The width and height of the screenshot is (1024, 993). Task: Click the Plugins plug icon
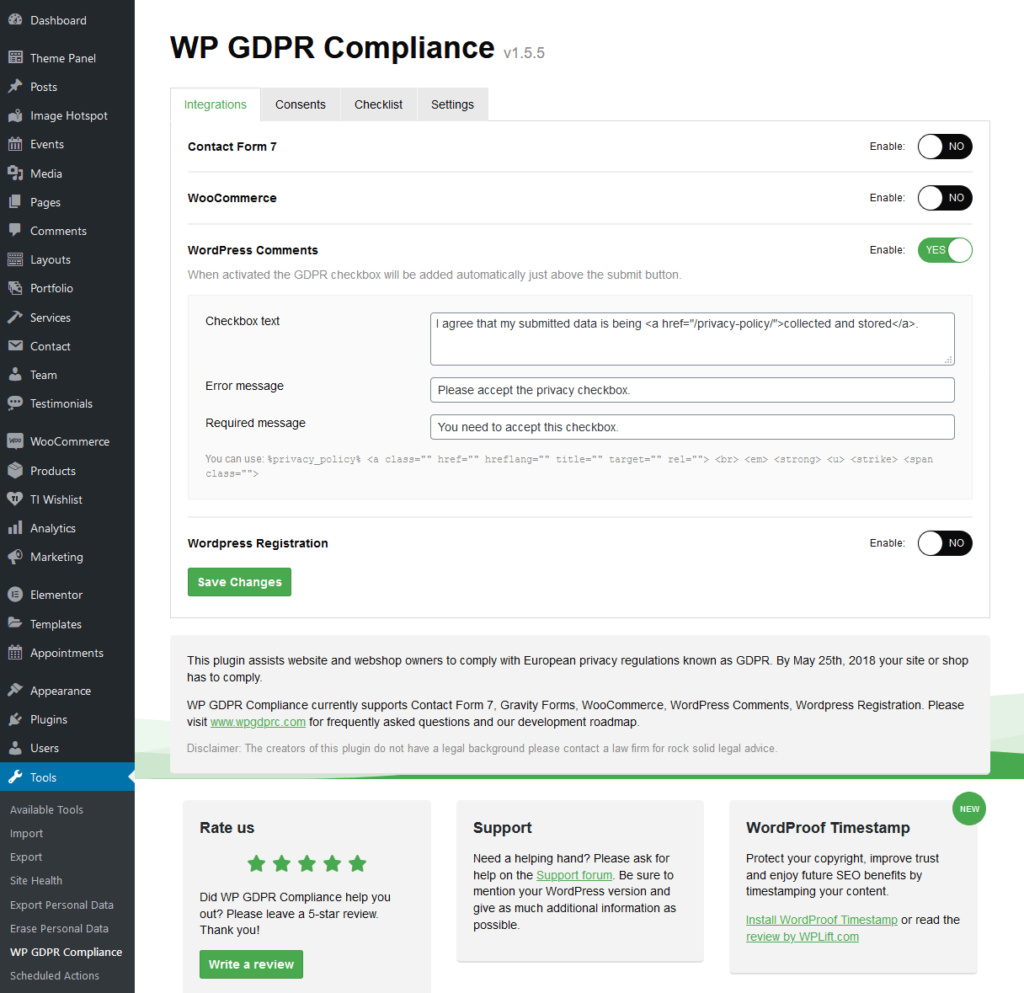[x=15, y=719]
